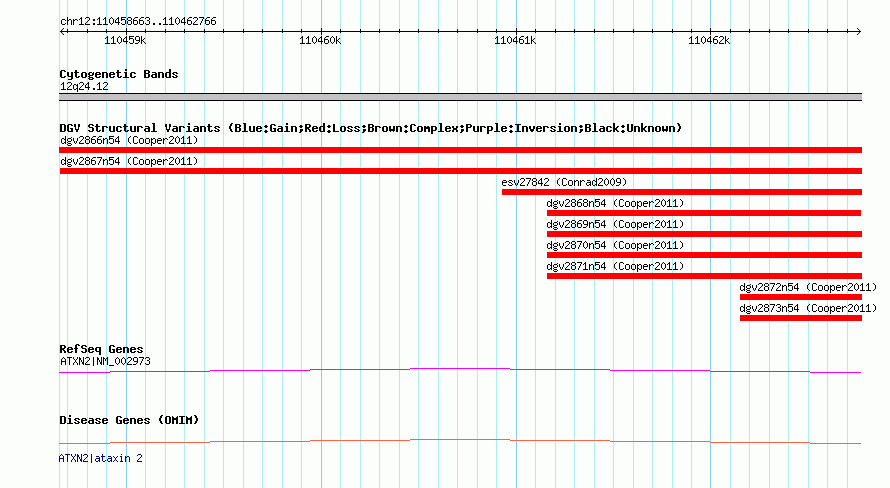Select the red bar under dgv2869n54

(x=704, y=234)
